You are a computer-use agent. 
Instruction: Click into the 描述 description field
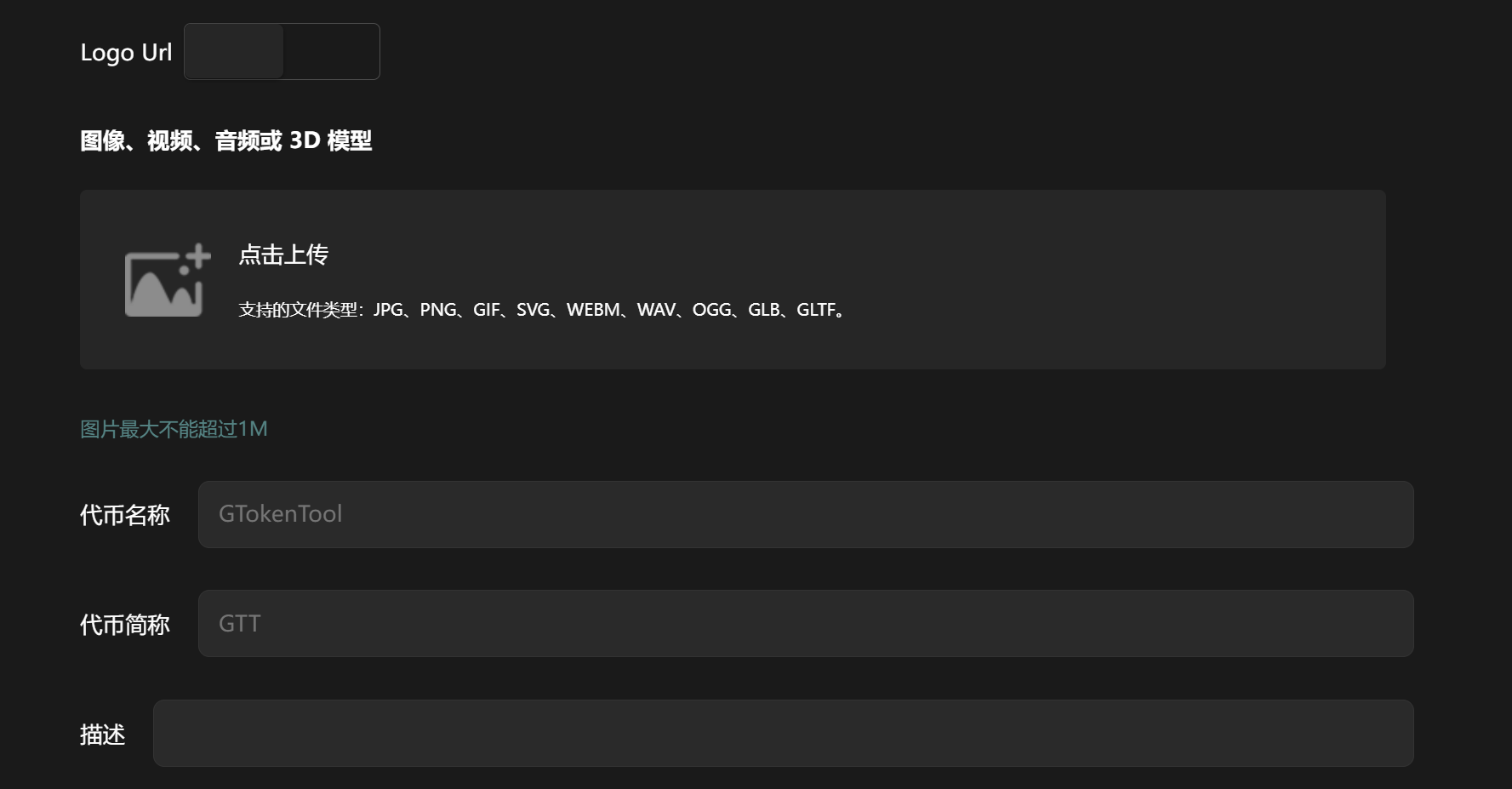[783, 733]
